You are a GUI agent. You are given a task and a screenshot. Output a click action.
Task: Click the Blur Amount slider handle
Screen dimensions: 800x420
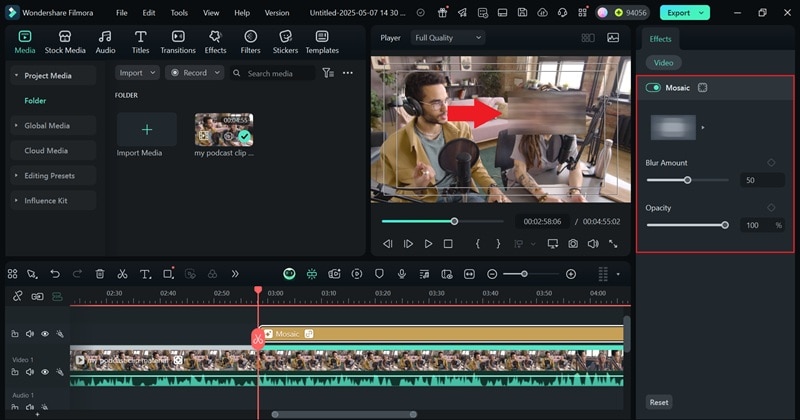[x=687, y=180]
